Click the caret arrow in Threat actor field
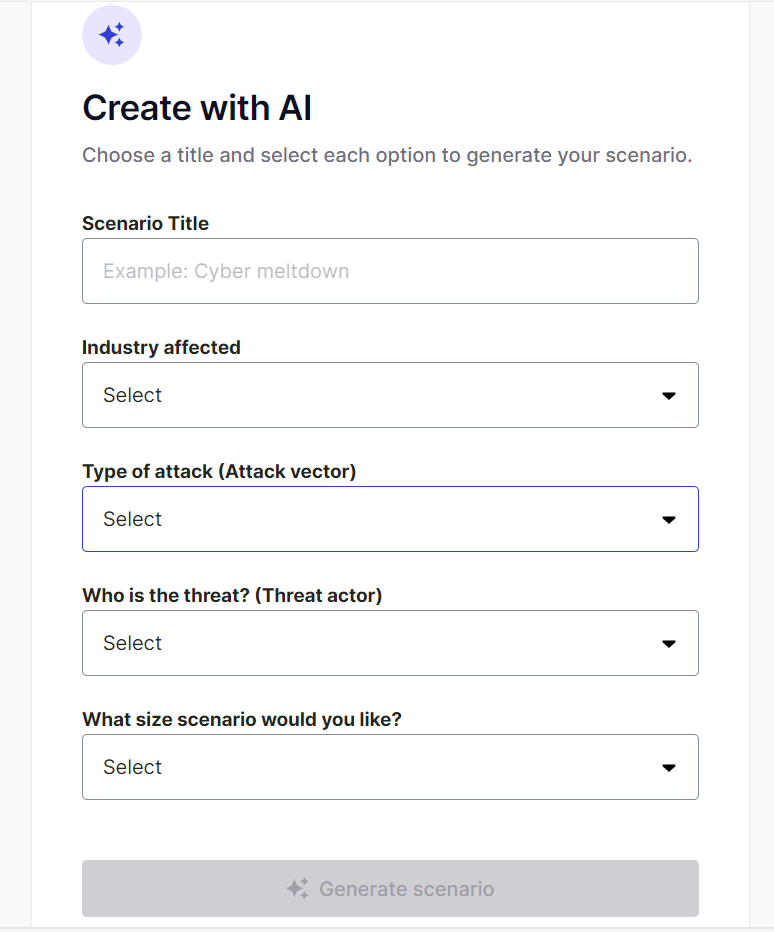 tap(669, 644)
